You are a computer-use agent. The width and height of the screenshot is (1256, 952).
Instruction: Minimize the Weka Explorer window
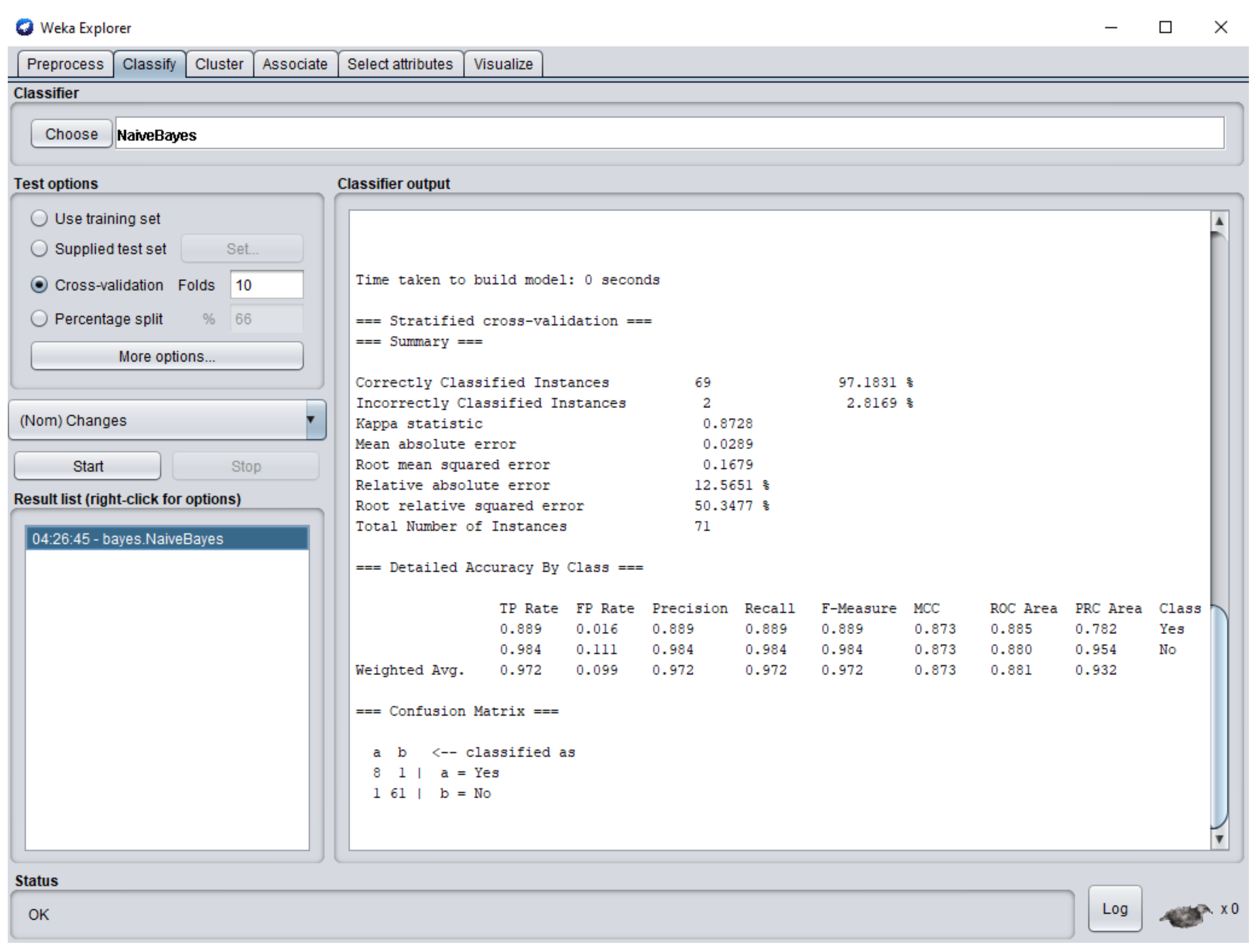[x=1111, y=27]
